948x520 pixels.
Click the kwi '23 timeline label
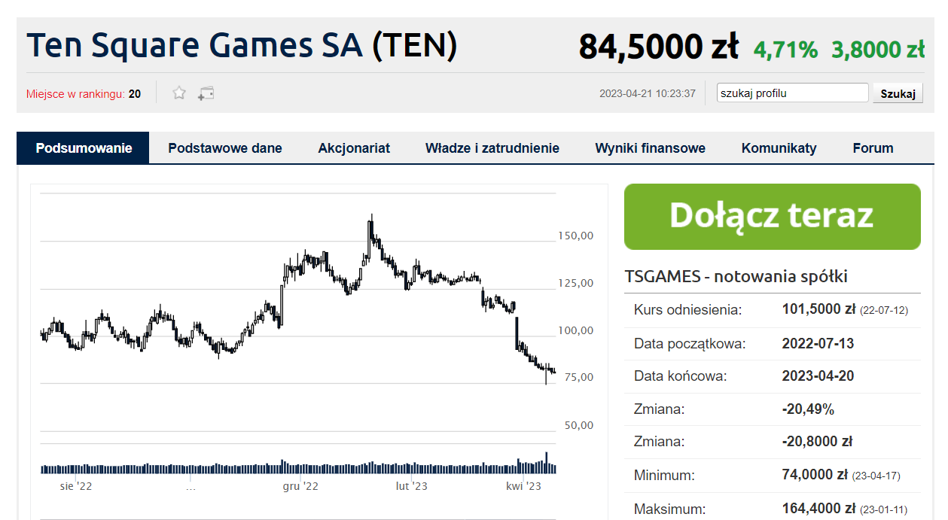[x=524, y=486]
